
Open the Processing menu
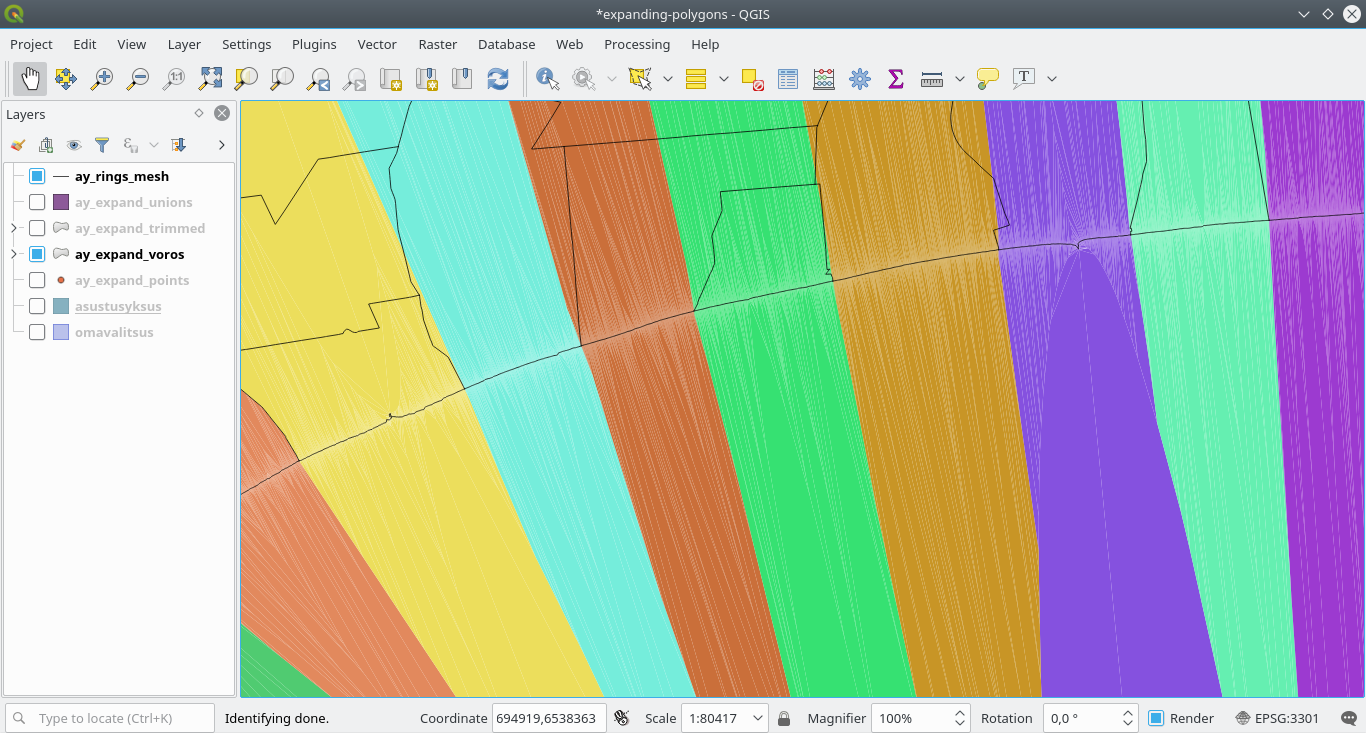tap(637, 44)
